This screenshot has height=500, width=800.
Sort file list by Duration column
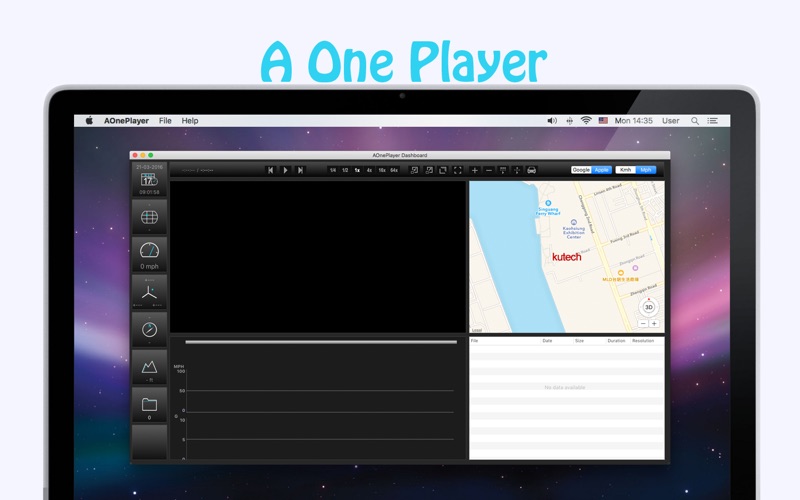pos(616,340)
